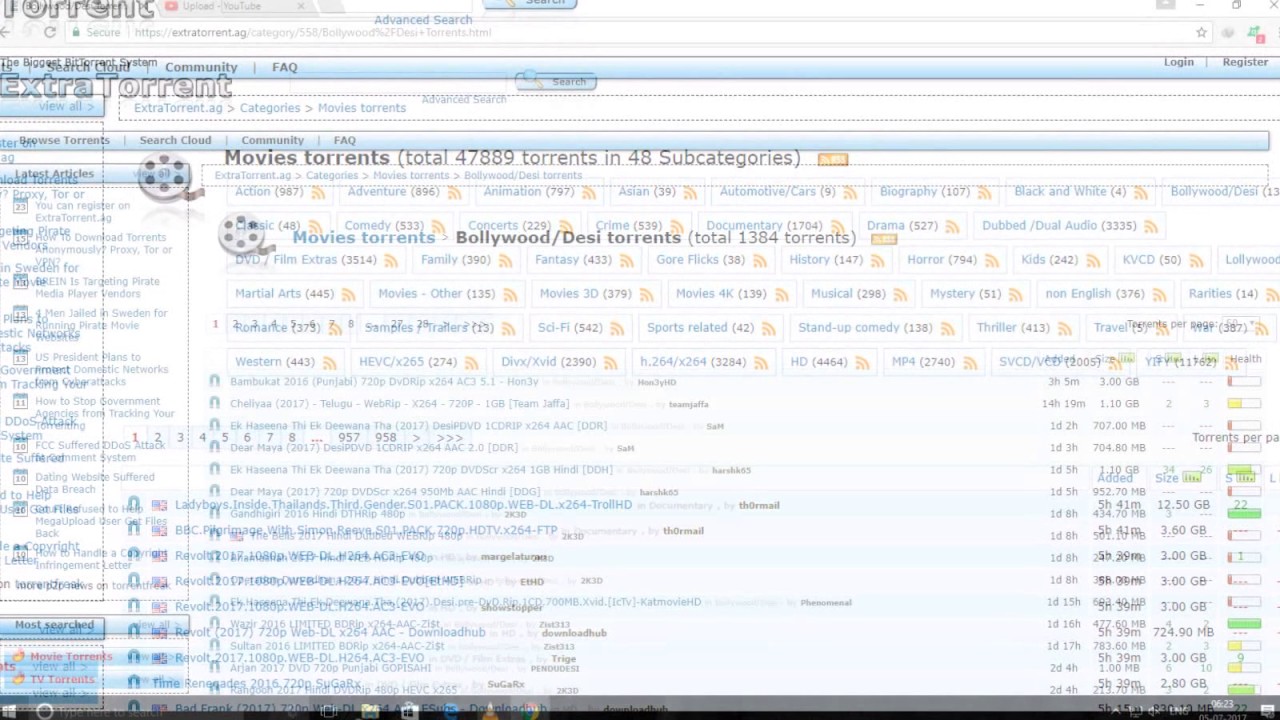This screenshot has height=720, width=1280.
Task: Open Dating Website Suffered Data Breach article
Action: pyautogui.click(x=94, y=483)
